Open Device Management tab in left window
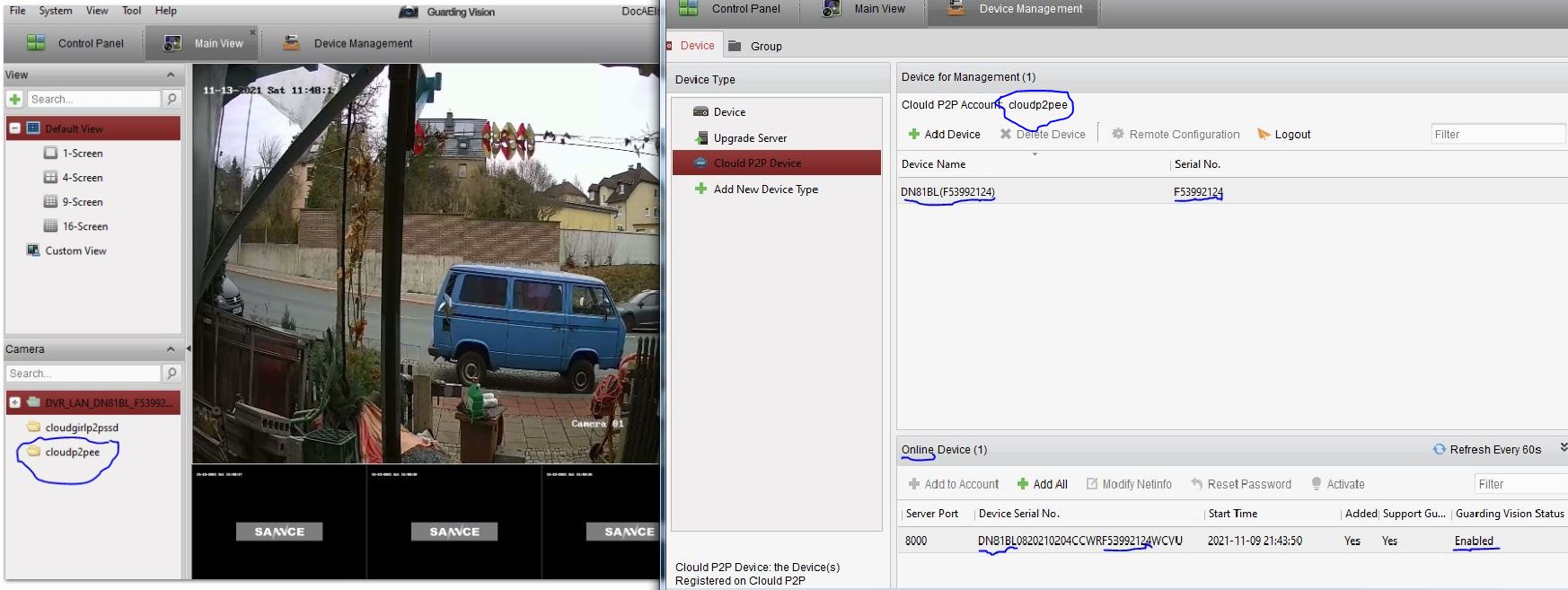 pyautogui.click(x=348, y=43)
